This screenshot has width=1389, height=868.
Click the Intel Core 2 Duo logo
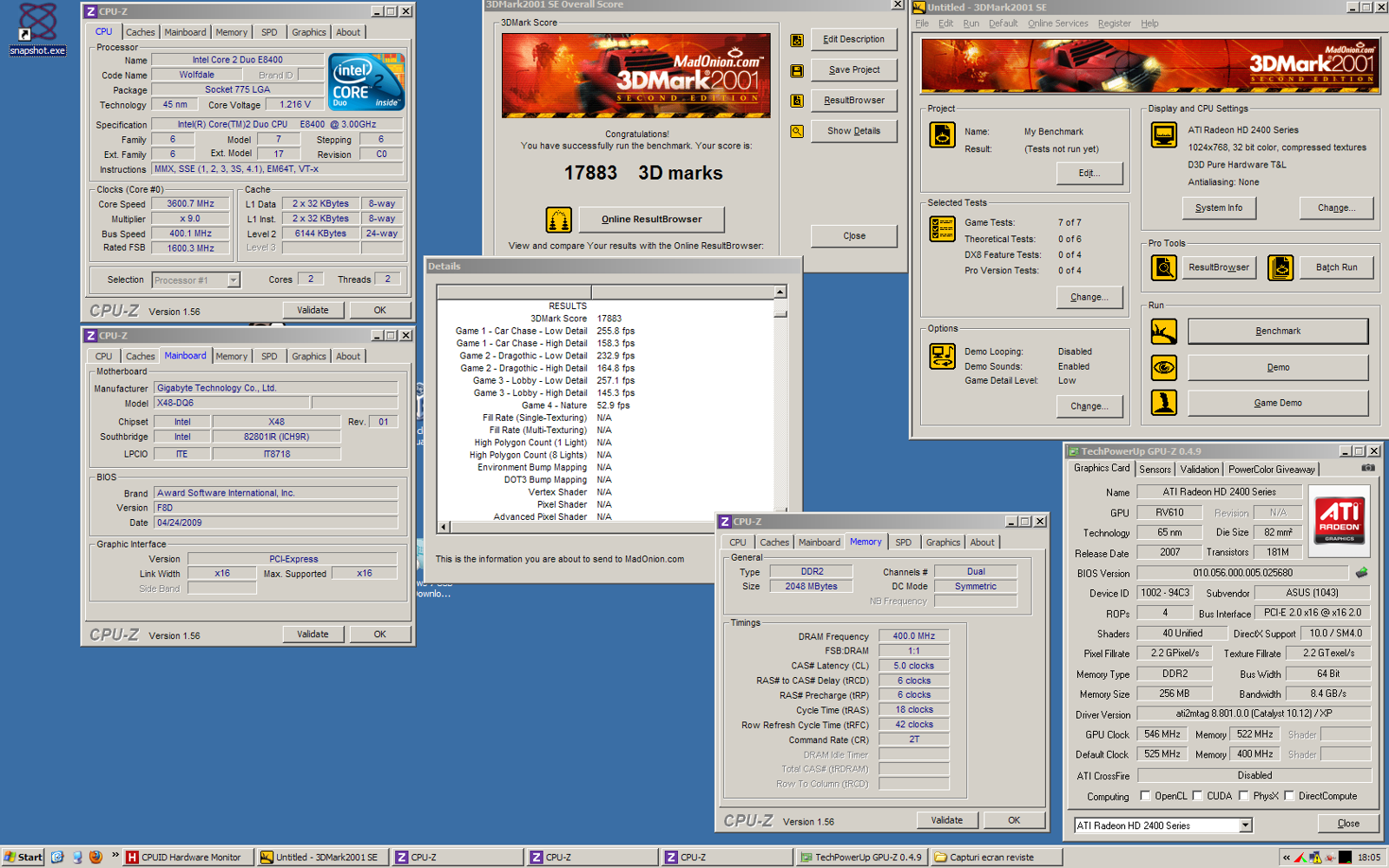coord(368,82)
